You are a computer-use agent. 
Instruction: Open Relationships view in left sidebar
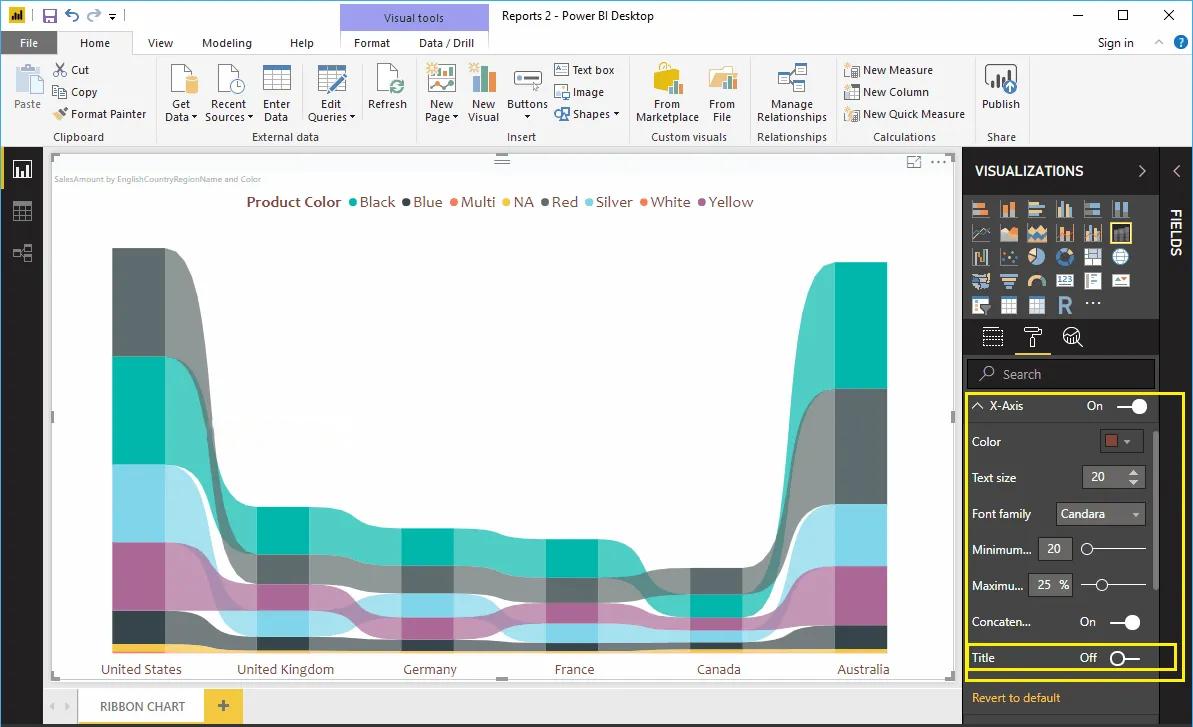point(22,253)
